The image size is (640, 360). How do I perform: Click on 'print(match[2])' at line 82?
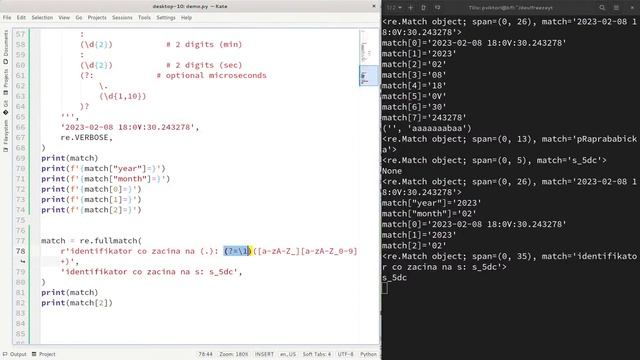77,303
